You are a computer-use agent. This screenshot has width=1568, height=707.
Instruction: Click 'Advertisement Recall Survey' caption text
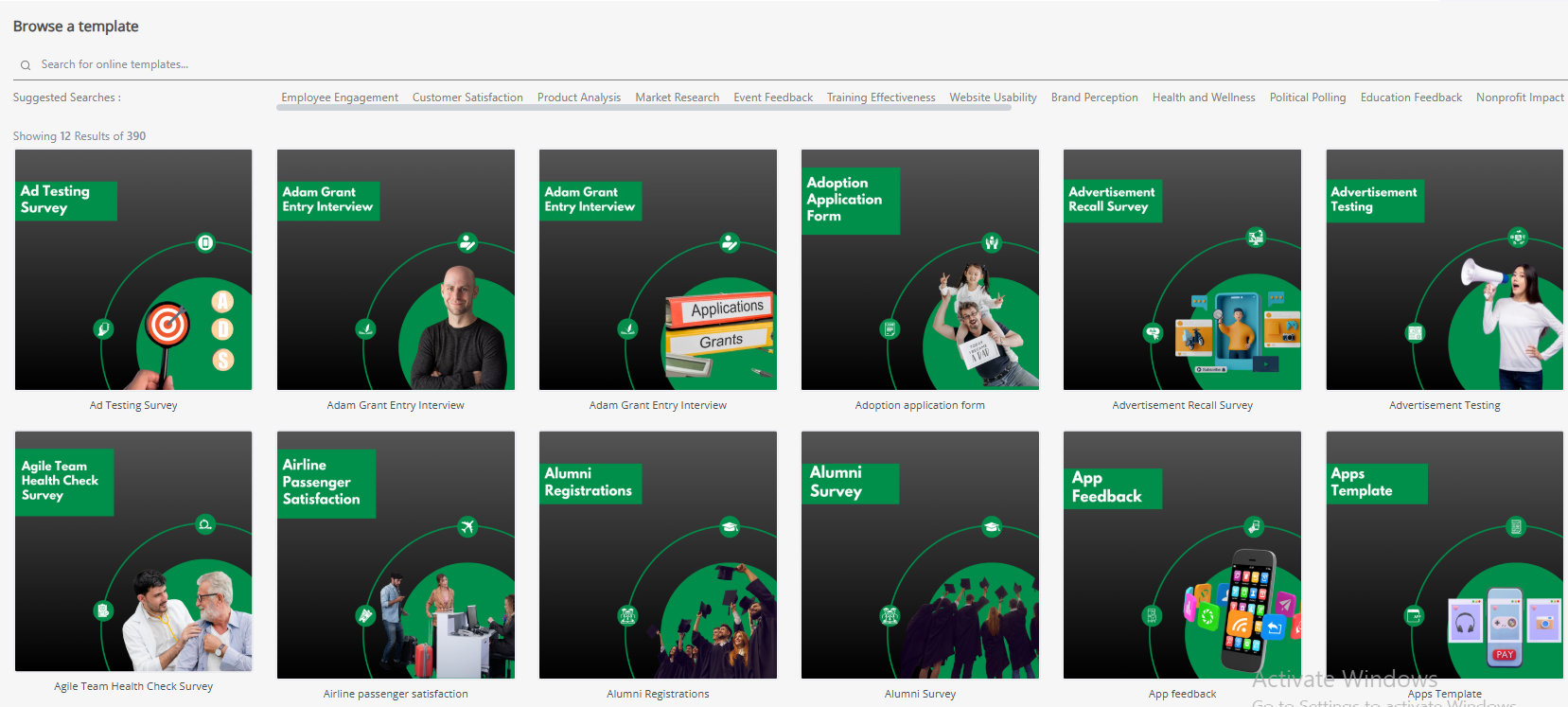1182,405
